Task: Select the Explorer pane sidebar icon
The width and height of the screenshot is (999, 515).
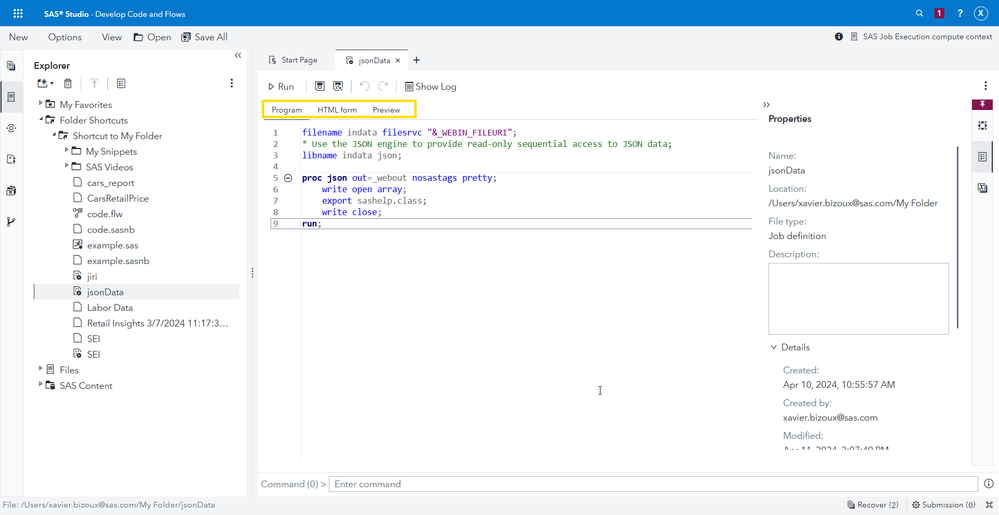Action: (11, 97)
